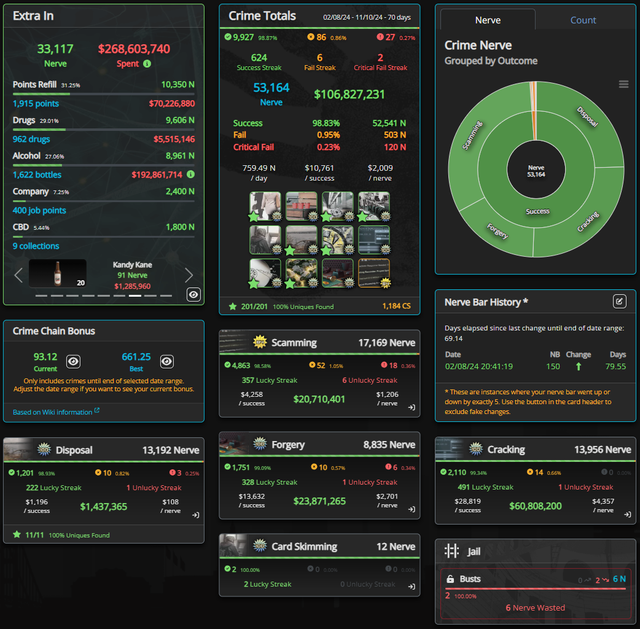640x629 pixels.
Task: Click the green star beside 11/11
Action: 17,534
